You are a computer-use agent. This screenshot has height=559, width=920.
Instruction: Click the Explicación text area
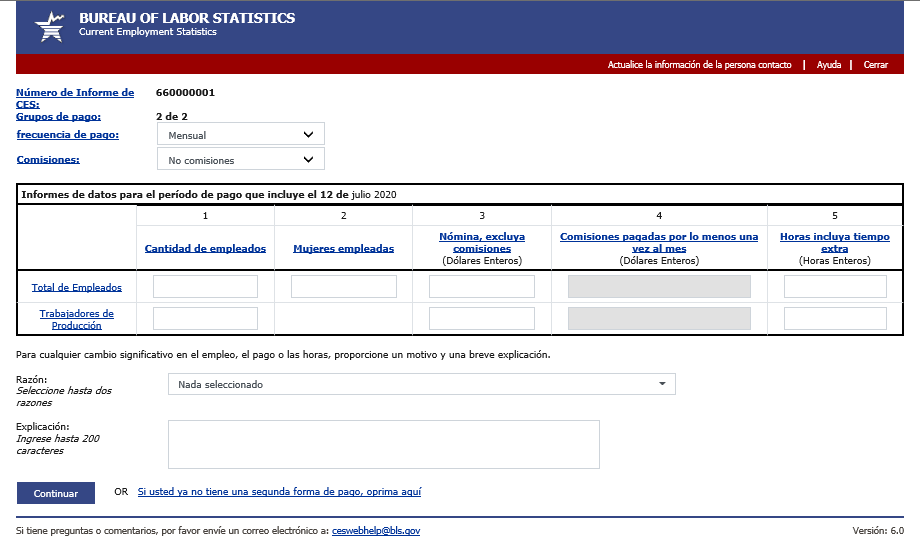383,444
